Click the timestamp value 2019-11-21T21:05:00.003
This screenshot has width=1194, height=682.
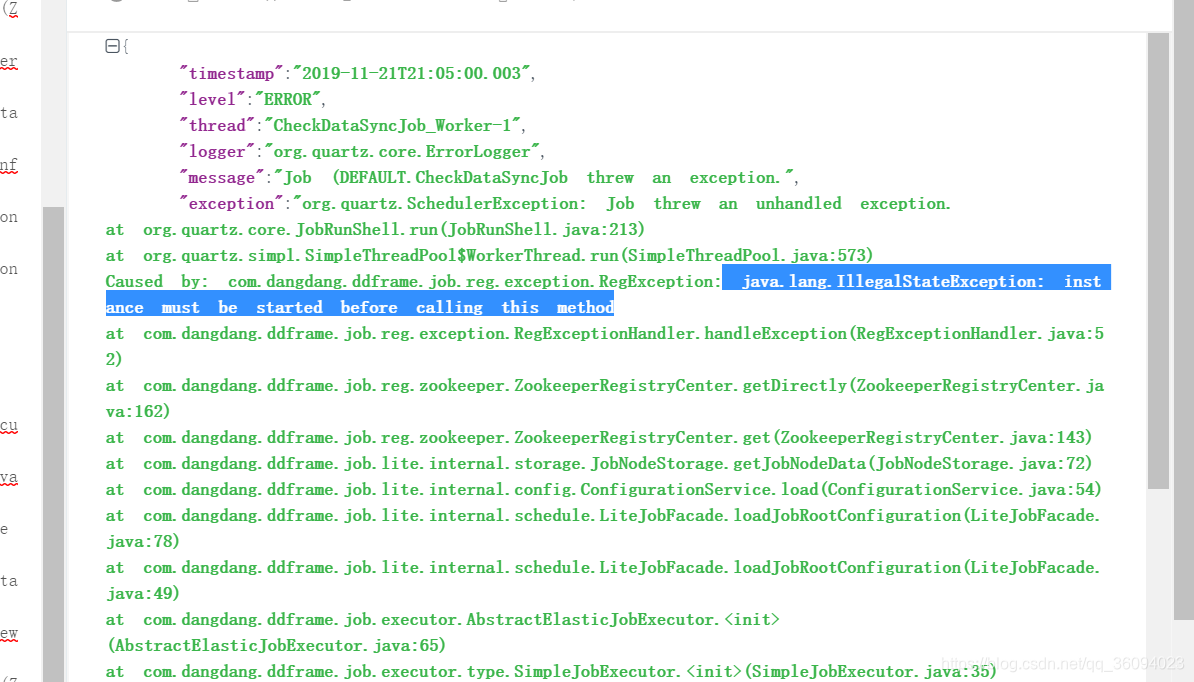(x=411, y=73)
